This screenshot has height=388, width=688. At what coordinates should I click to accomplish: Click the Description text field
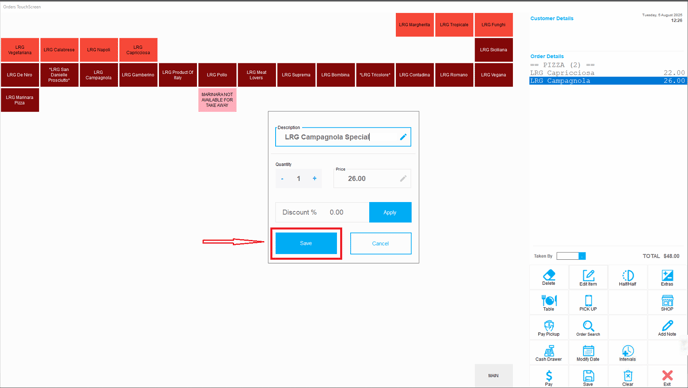click(x=343, y=137)
